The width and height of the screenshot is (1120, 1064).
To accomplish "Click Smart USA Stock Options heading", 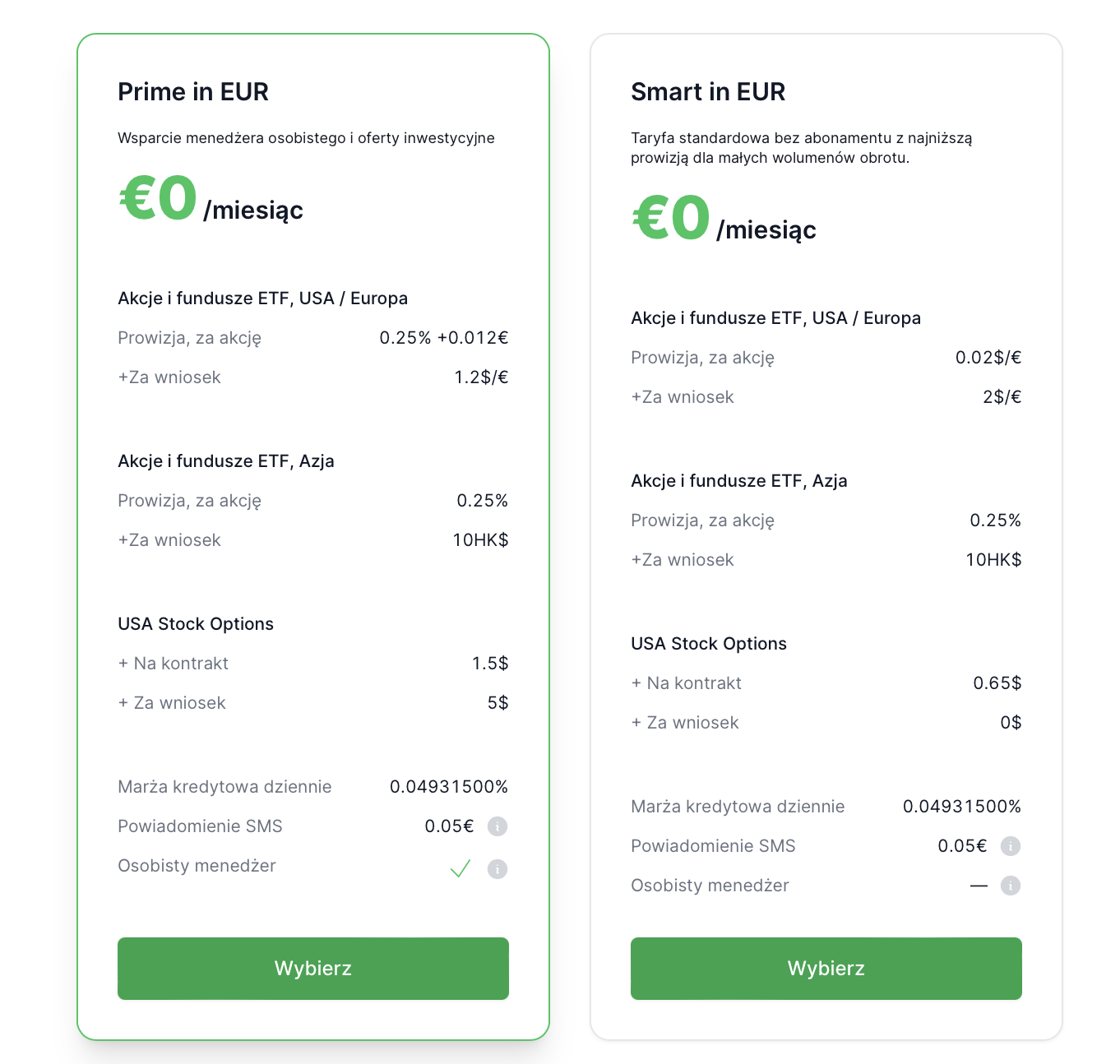I will pyautogui.click(x=708, y=644).
